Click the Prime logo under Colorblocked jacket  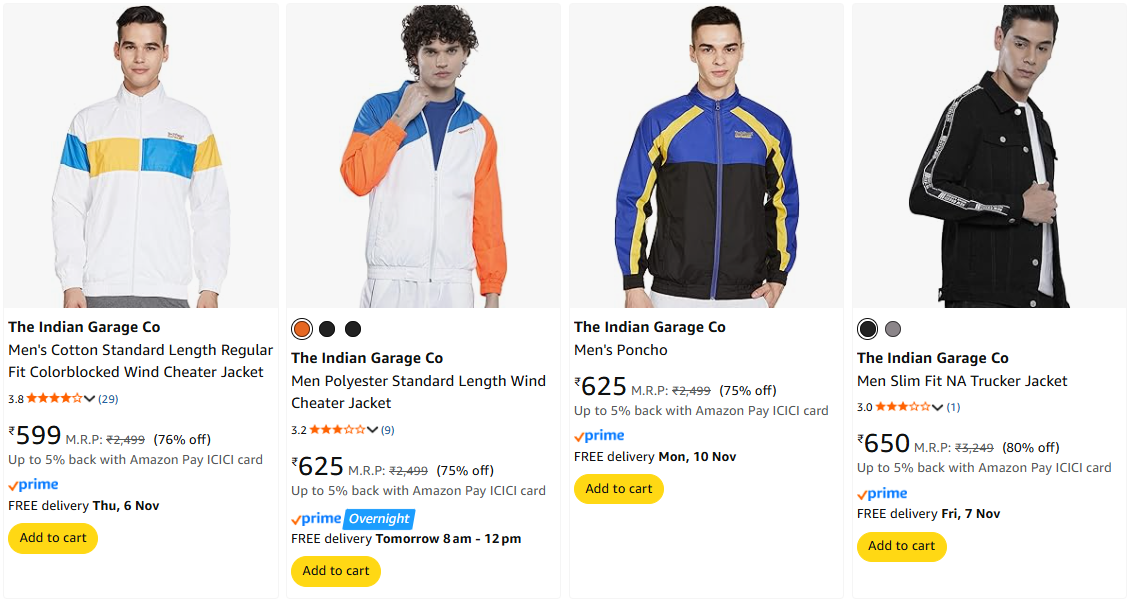click(x=33, y=485)
